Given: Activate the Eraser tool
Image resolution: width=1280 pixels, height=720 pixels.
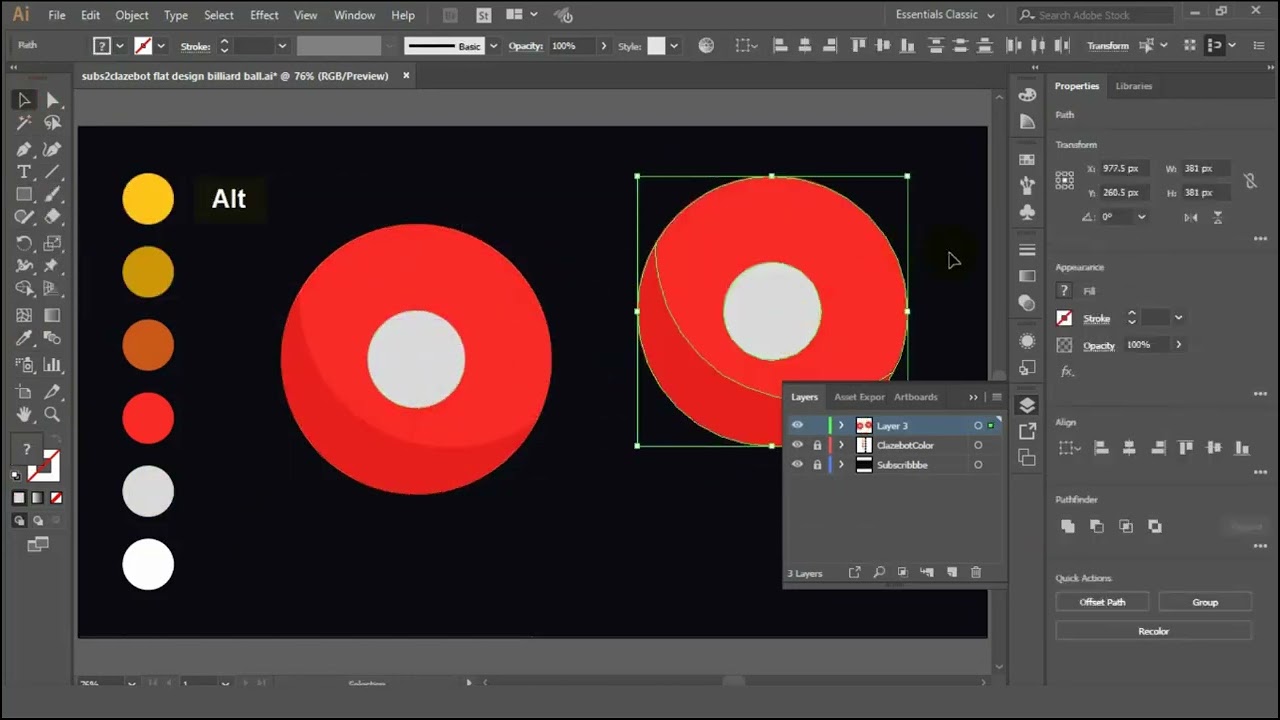Looking at the screenshot, I should click(x=53, y=217).
